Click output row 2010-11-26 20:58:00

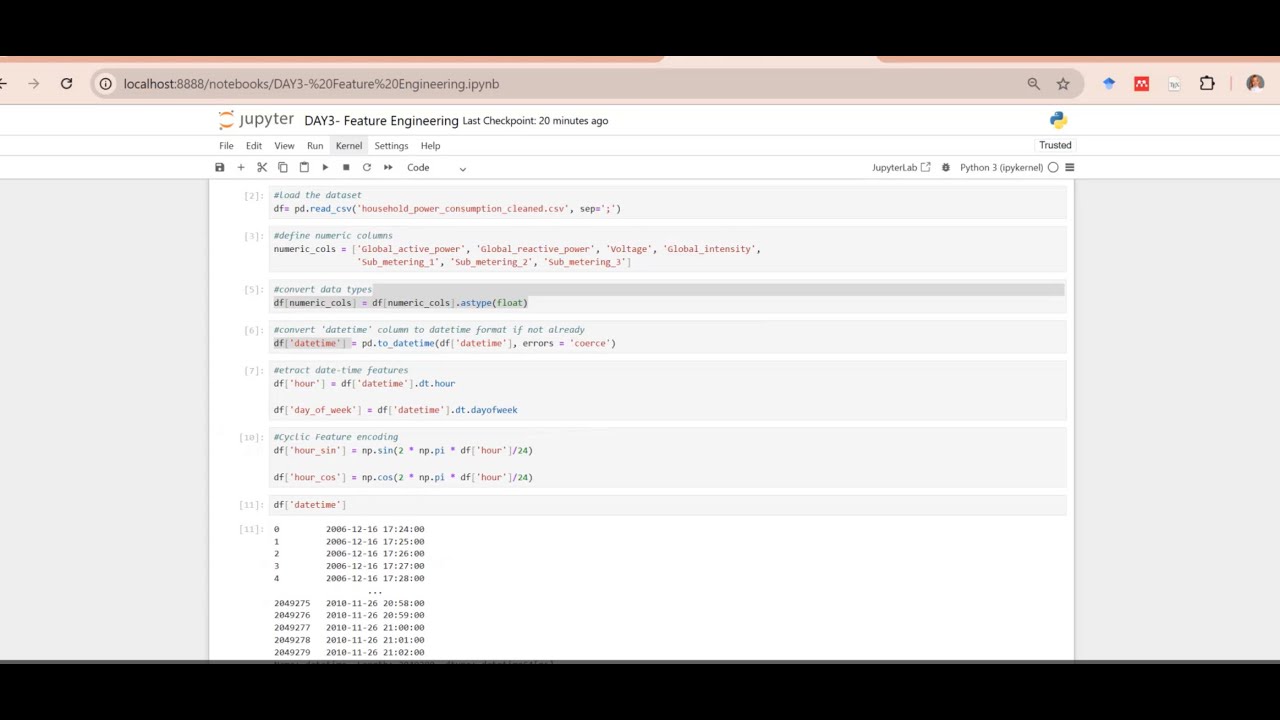[x=349, y=603]
